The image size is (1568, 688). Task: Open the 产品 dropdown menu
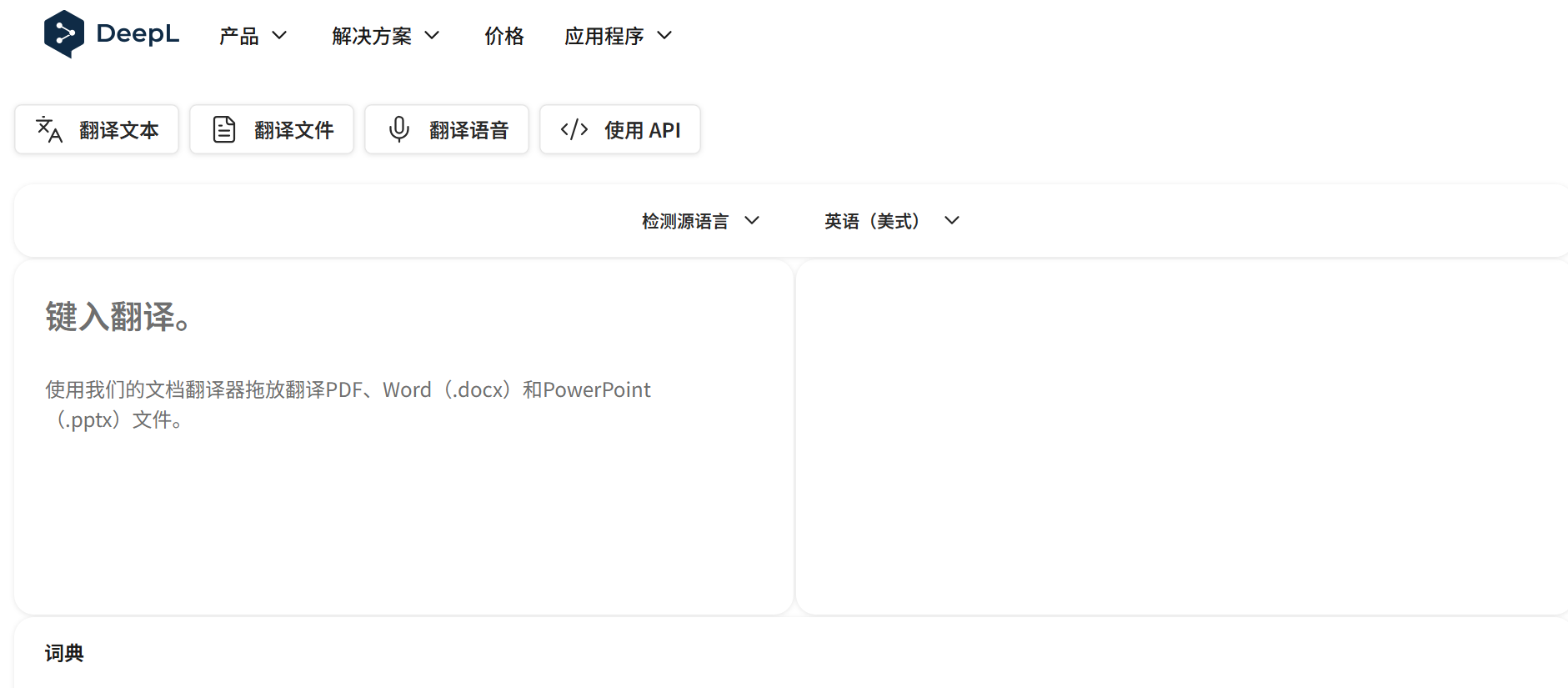click(x=253, y=36)
